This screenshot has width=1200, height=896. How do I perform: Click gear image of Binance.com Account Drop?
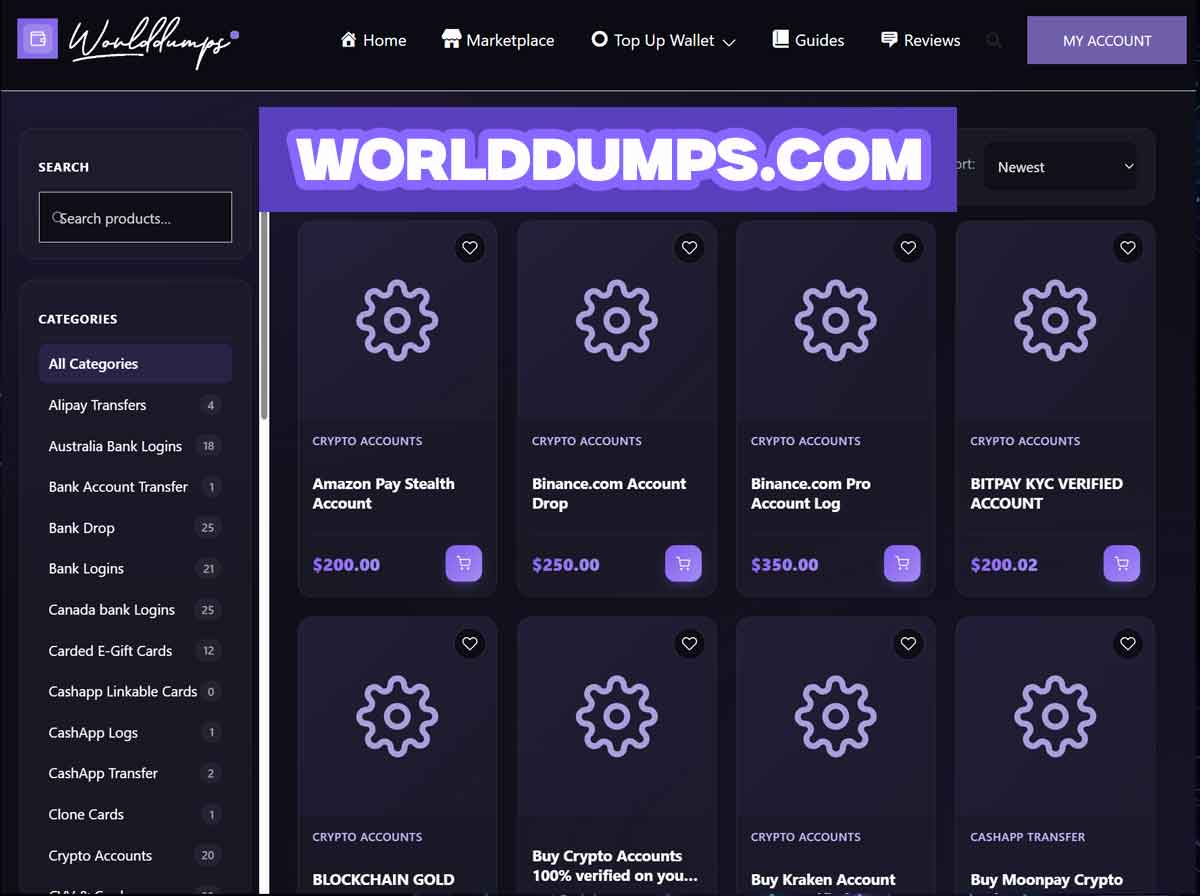coord(616,320)
